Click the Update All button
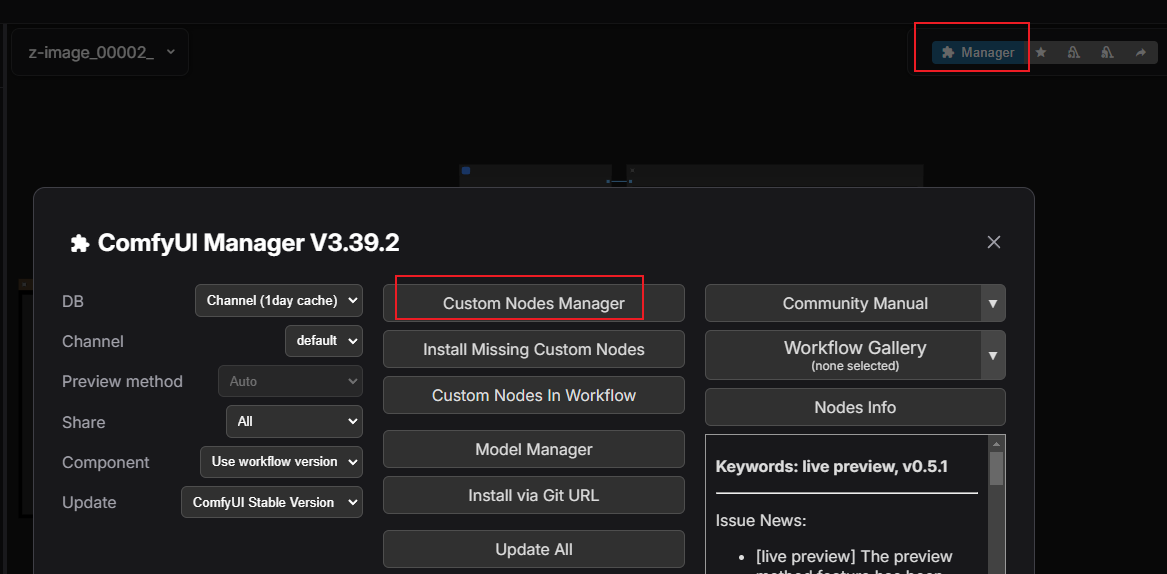This screenshot has width=1167, height=574. click(x=534, y=549)
